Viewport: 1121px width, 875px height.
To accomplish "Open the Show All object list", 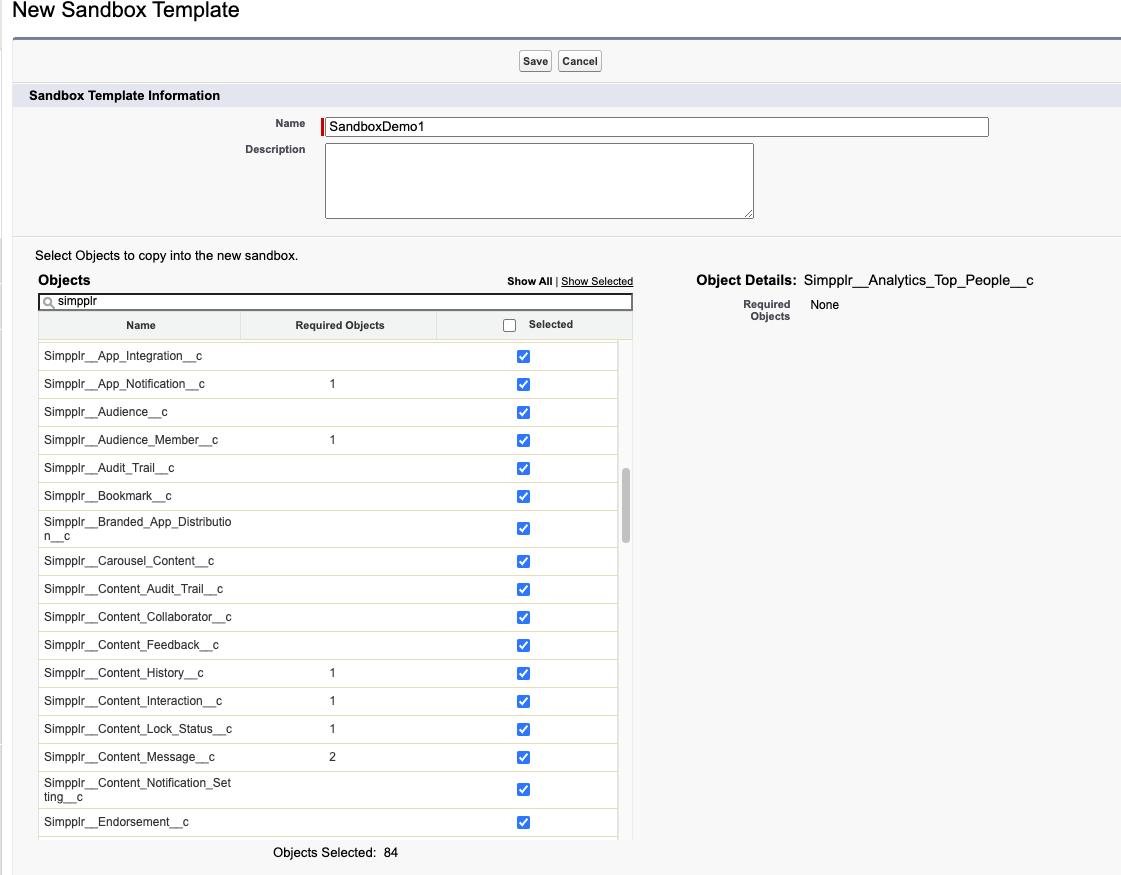I will click(529, 281).
